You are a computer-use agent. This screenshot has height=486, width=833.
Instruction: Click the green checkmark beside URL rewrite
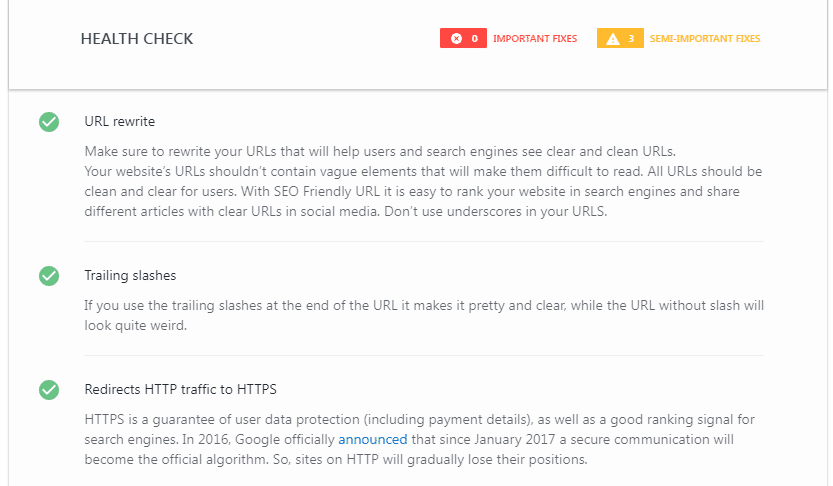pos(49,122)
